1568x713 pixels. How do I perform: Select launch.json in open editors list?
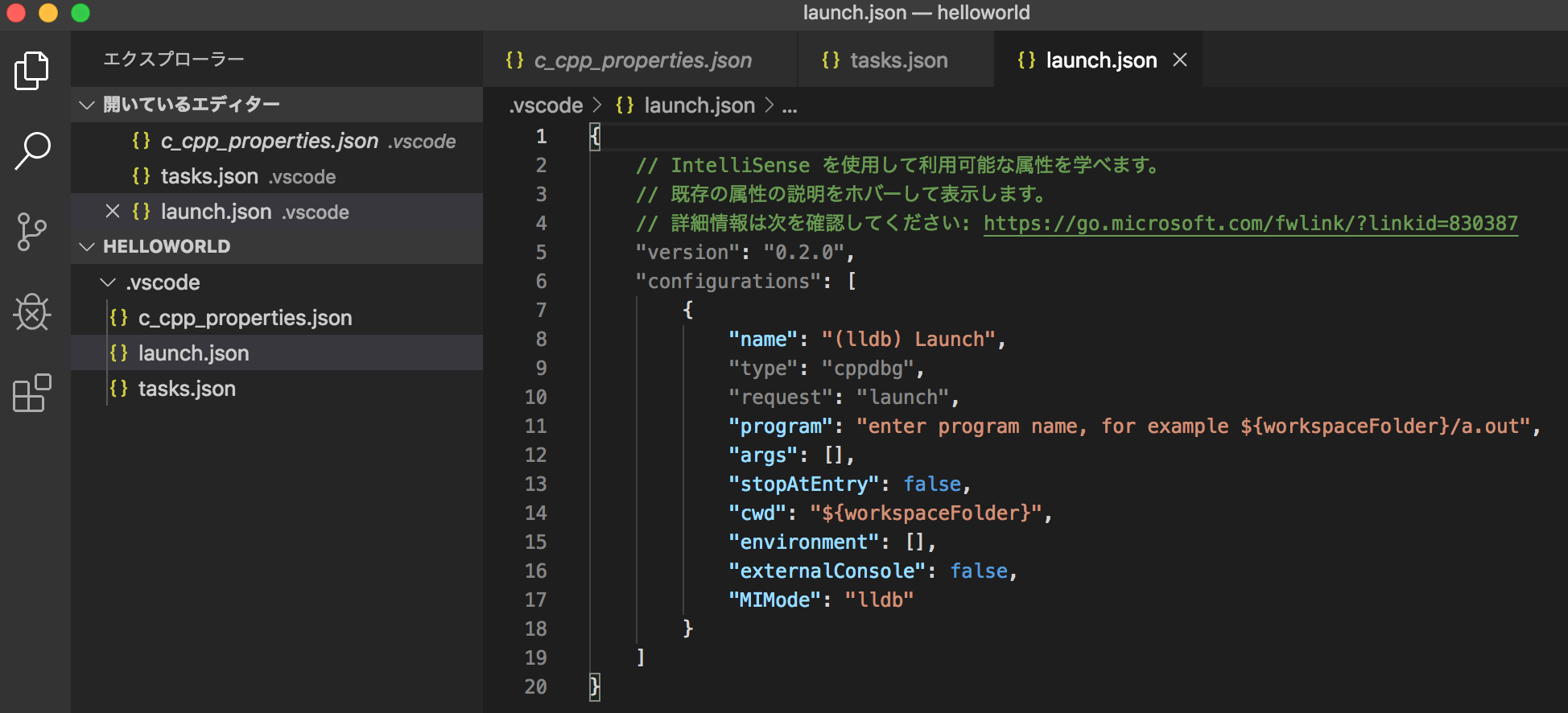(x=277, y=212)
